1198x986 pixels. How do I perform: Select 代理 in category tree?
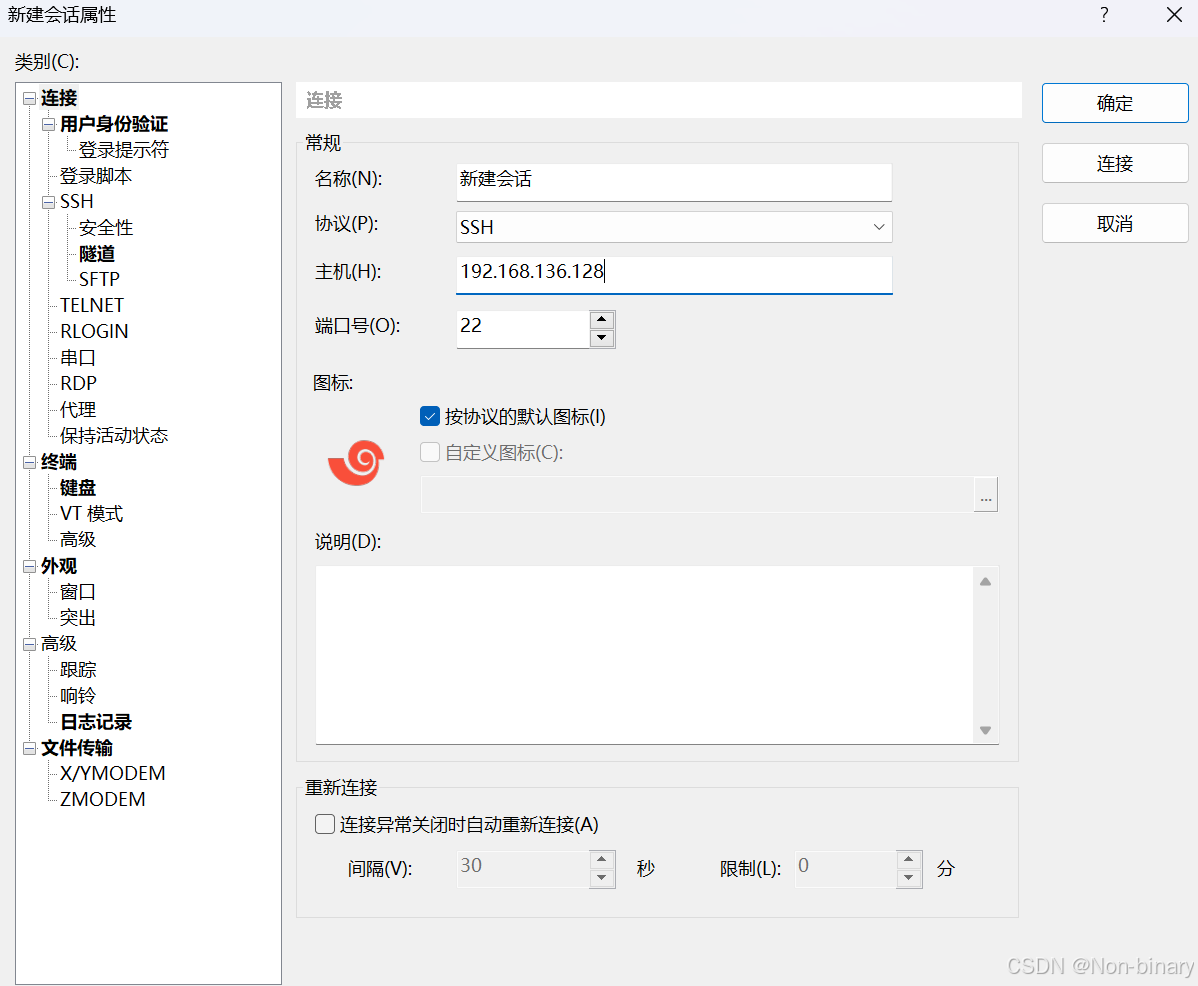(x=78, y=409)
